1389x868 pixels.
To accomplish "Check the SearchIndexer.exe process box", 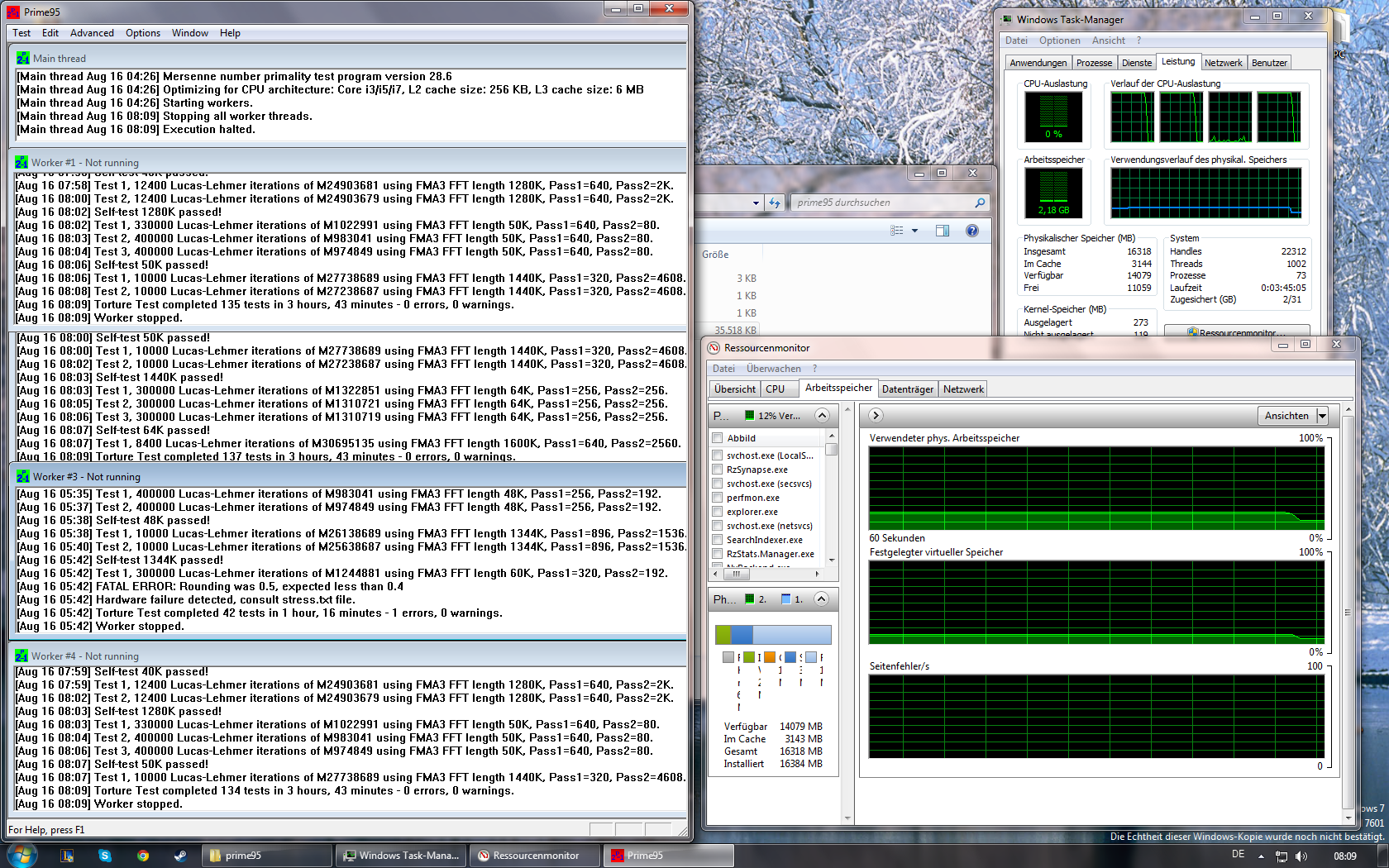I will coord(718,540).
